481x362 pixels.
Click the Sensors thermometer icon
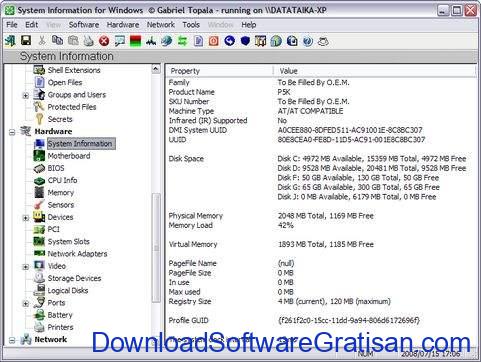coord(39,205)
